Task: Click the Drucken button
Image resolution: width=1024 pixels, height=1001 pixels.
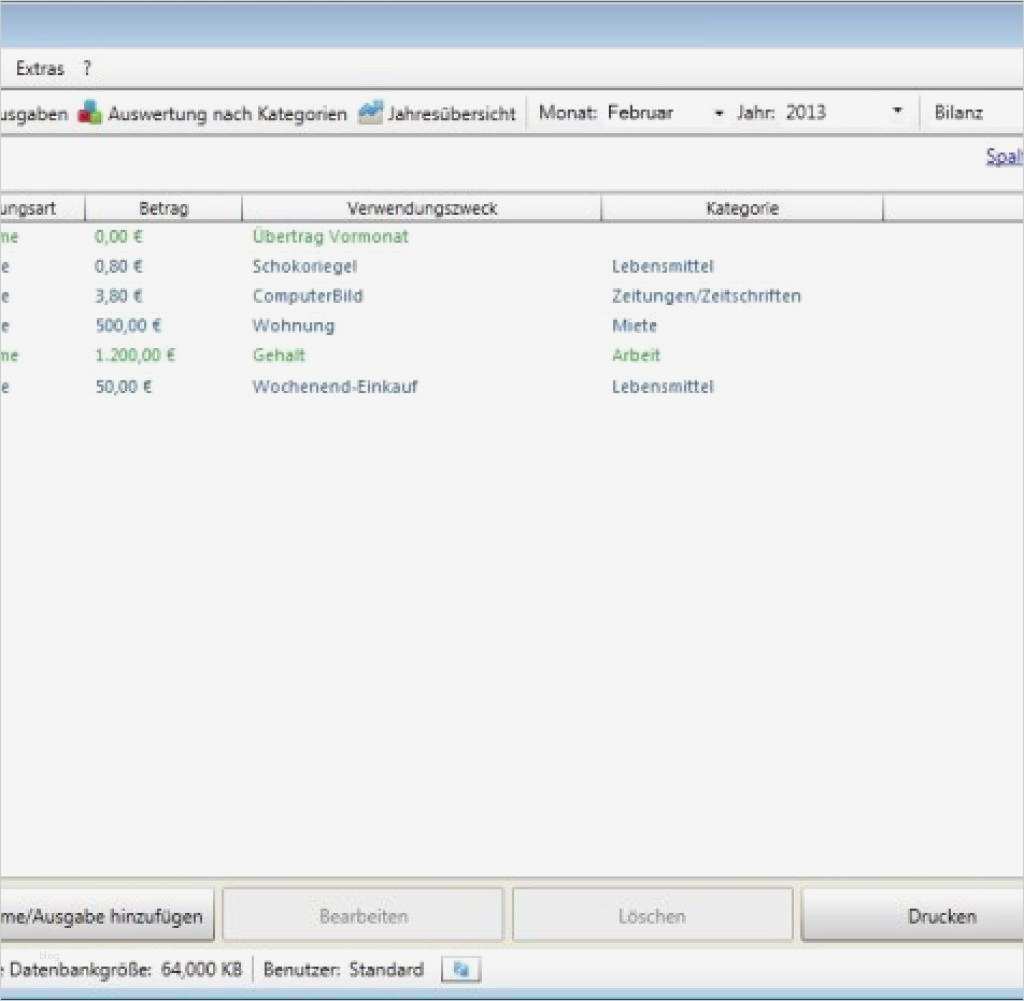Action: pyautogui.click(x=913, y=915)
